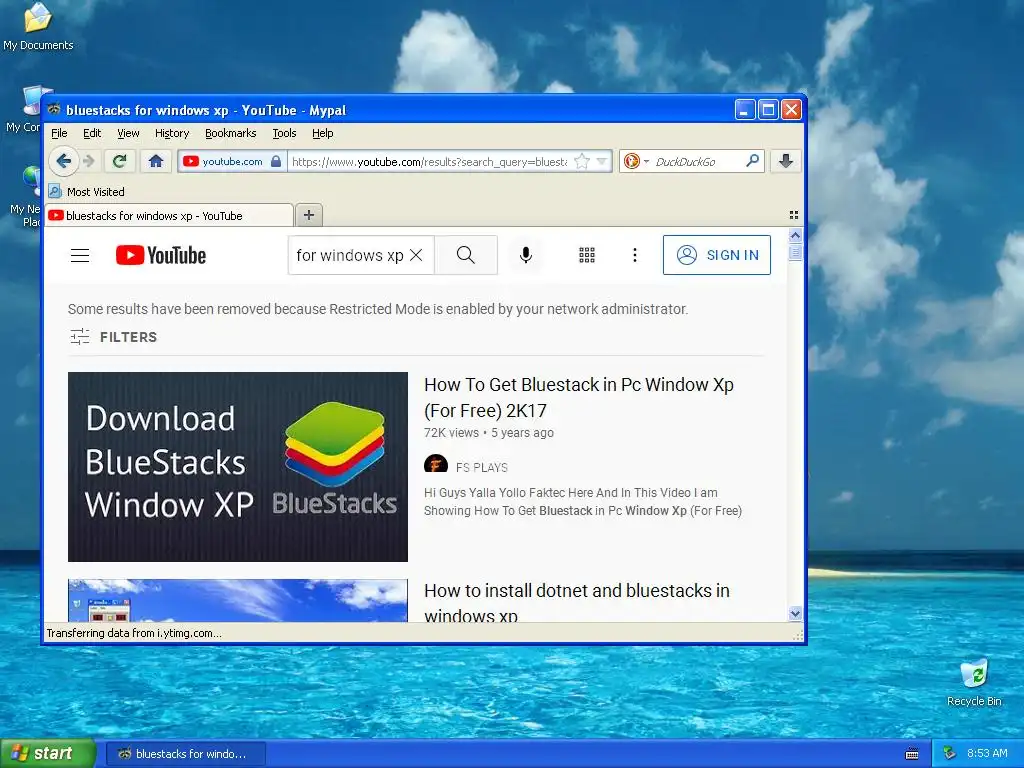Open the View menu
Viewport: 1024px width, 768px height.
pos(128,133)
